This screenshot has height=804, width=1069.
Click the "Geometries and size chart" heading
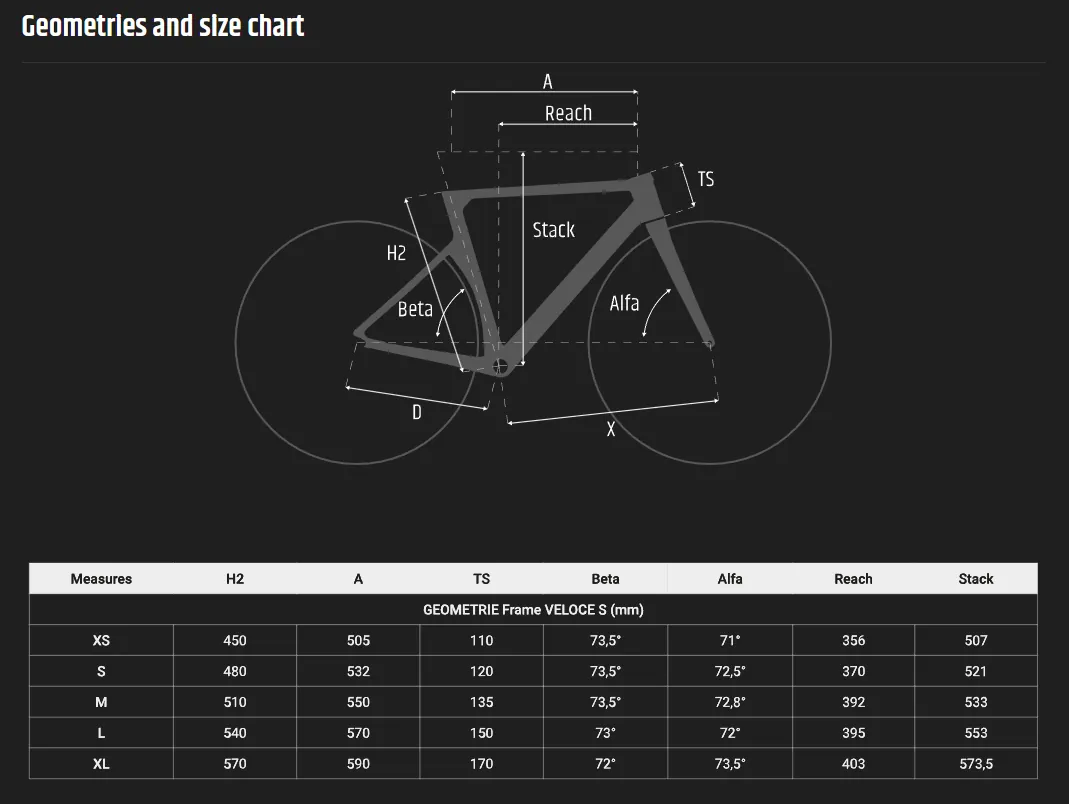[x=163, y=26]
